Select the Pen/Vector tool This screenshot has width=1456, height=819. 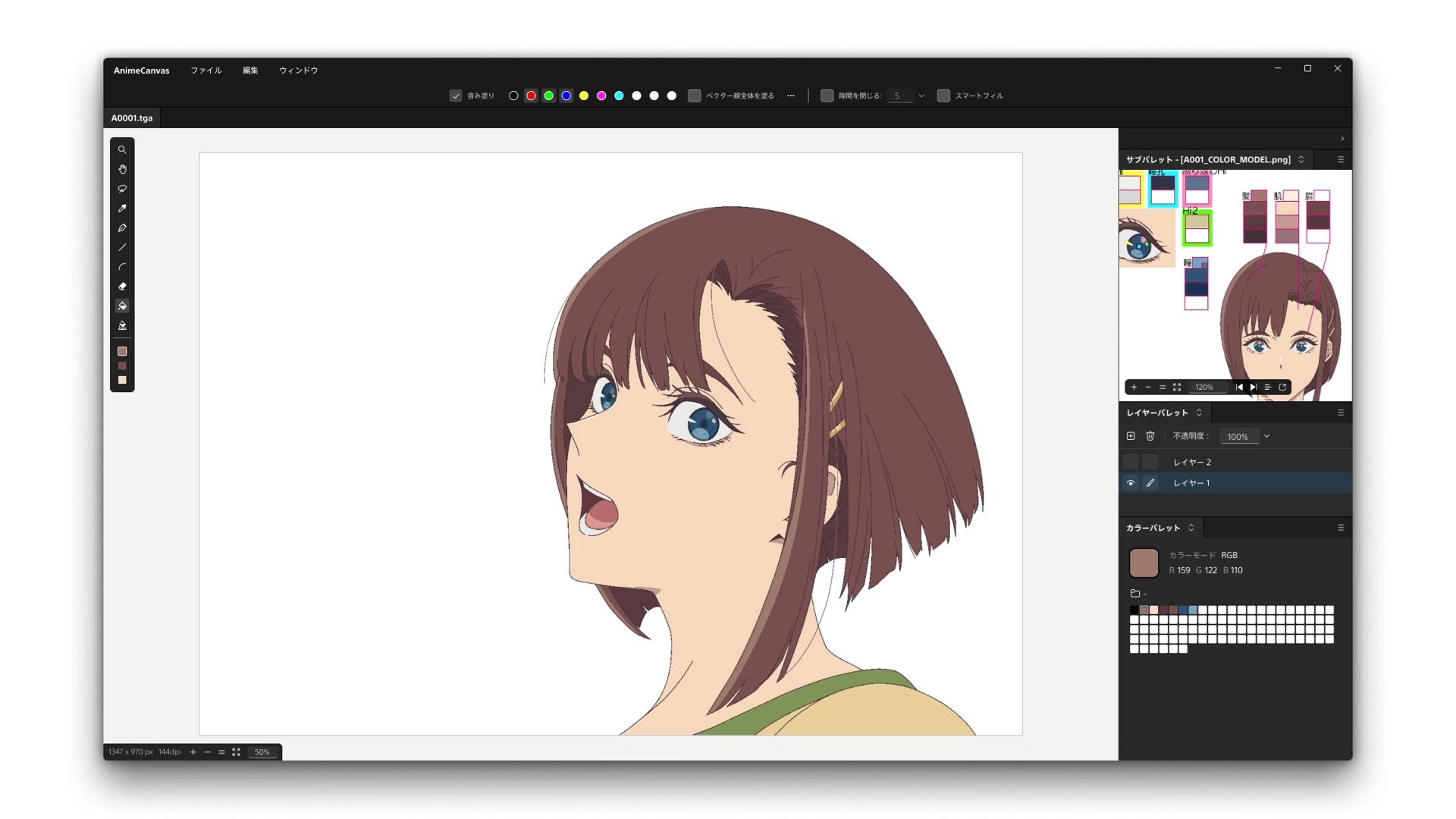coord(122,227)
